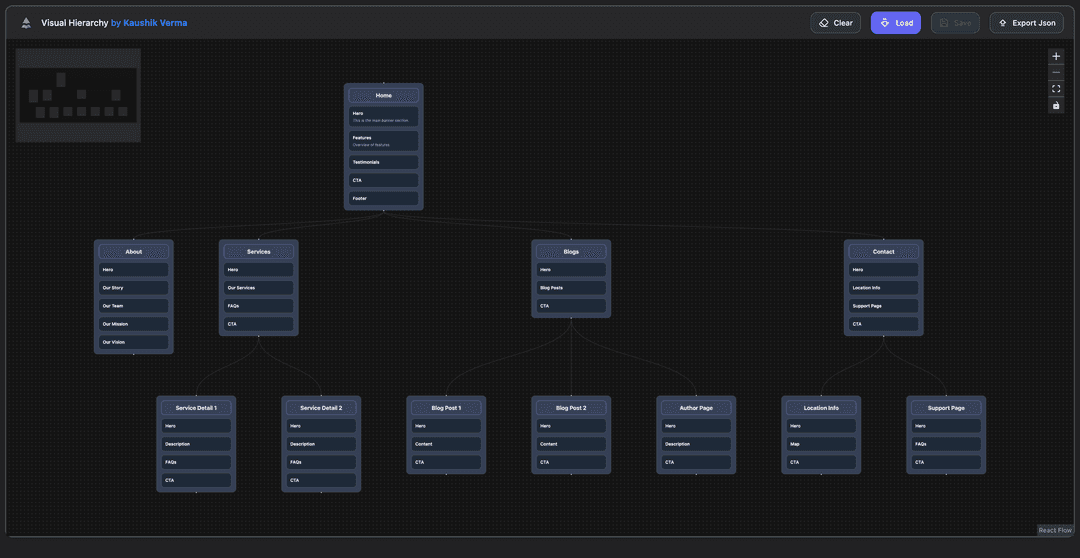The width and height of the screenshot is (1080, 558).
Task: Open the React Flow attribution link
Action: click(x=1055, y=530)
